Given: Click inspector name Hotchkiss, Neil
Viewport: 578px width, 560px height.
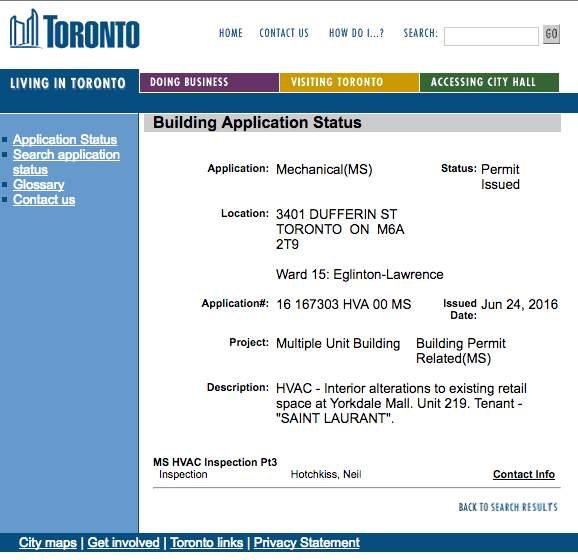Looking at the screenshot, I should [326, 474].
